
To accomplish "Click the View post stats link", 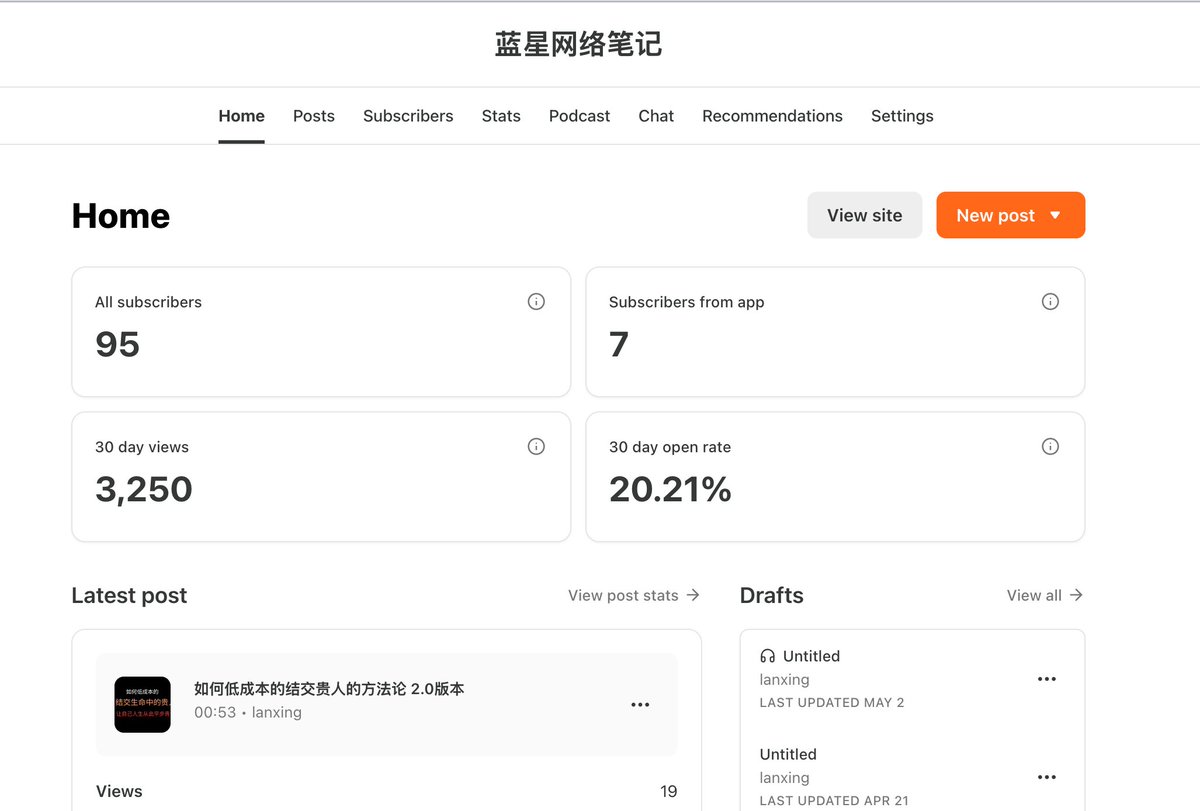I will pos(633,595).
